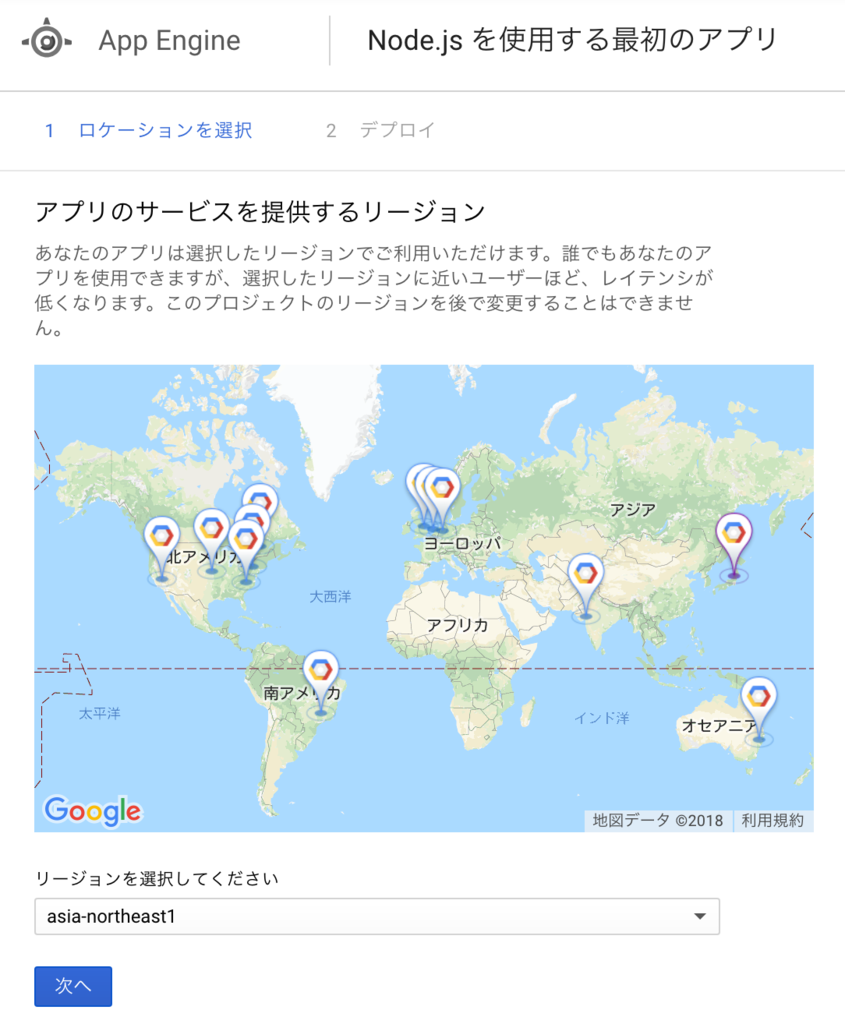
Task: Click the インド洋 ocean label
Action: pos(601,718)
